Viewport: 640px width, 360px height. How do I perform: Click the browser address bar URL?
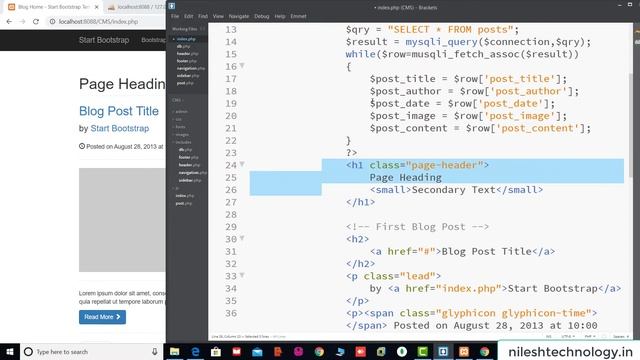click(x=98, y=22)
